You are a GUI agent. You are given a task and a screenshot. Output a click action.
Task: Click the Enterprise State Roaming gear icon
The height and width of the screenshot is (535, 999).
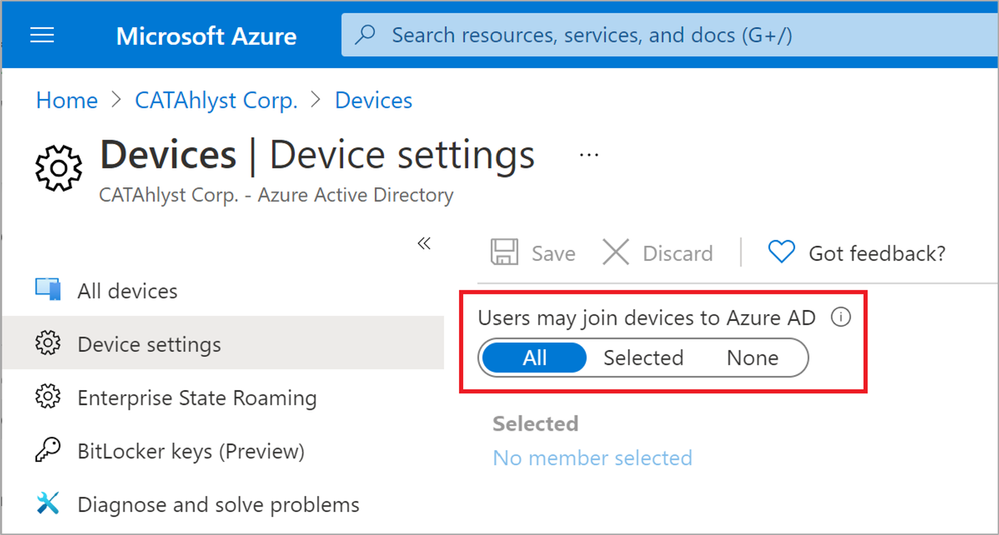tap(48, 397)
